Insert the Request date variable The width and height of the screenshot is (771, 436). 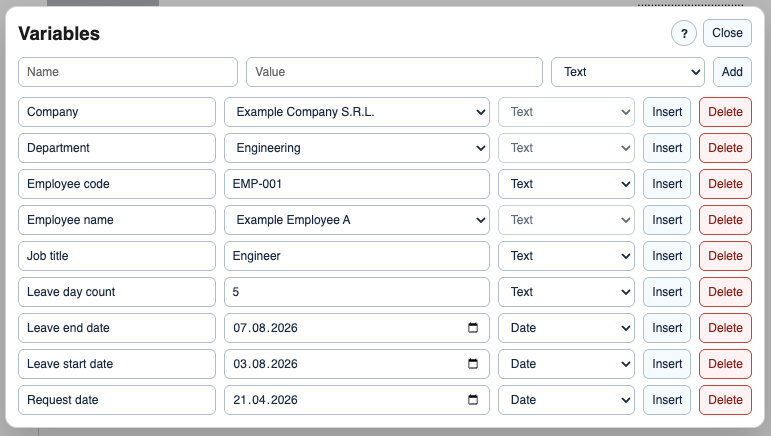pos(667,400)
